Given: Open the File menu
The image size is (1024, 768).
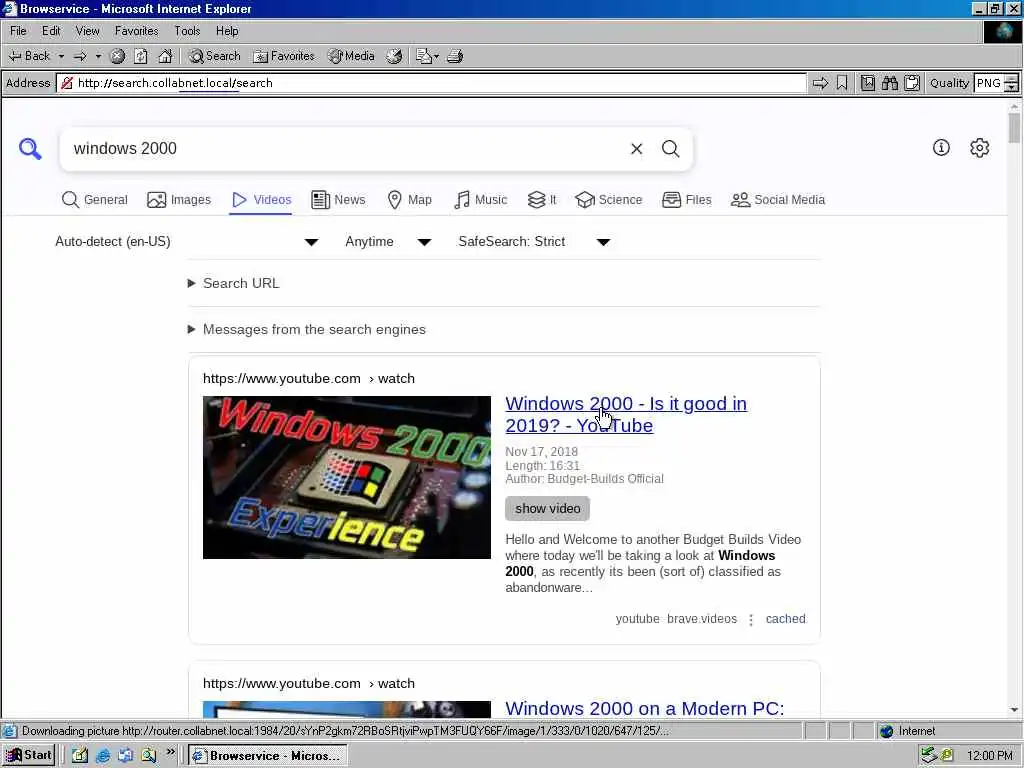Looking at the screenshot, I should click(18, 31).
